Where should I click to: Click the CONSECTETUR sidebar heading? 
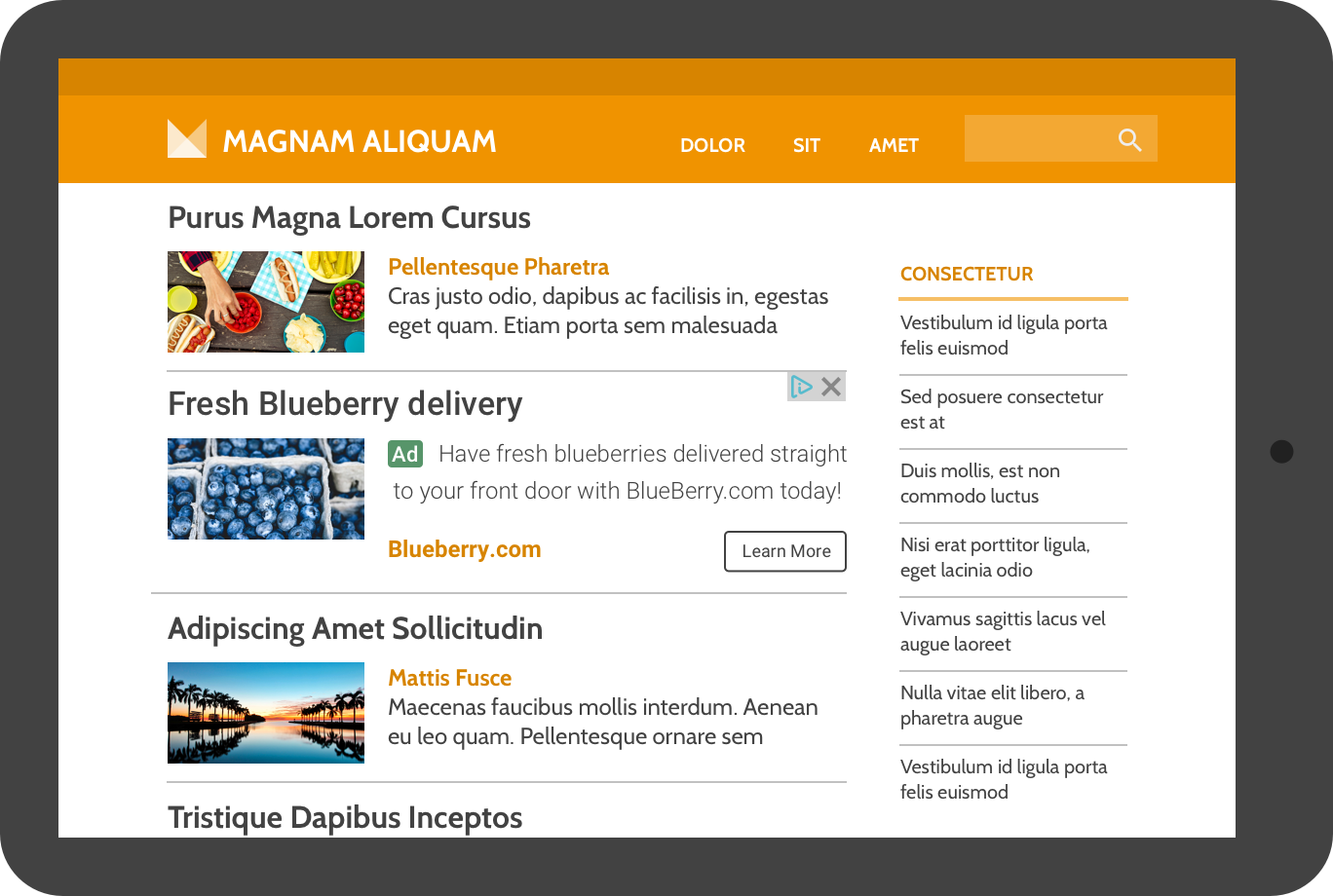pos(967,274)
